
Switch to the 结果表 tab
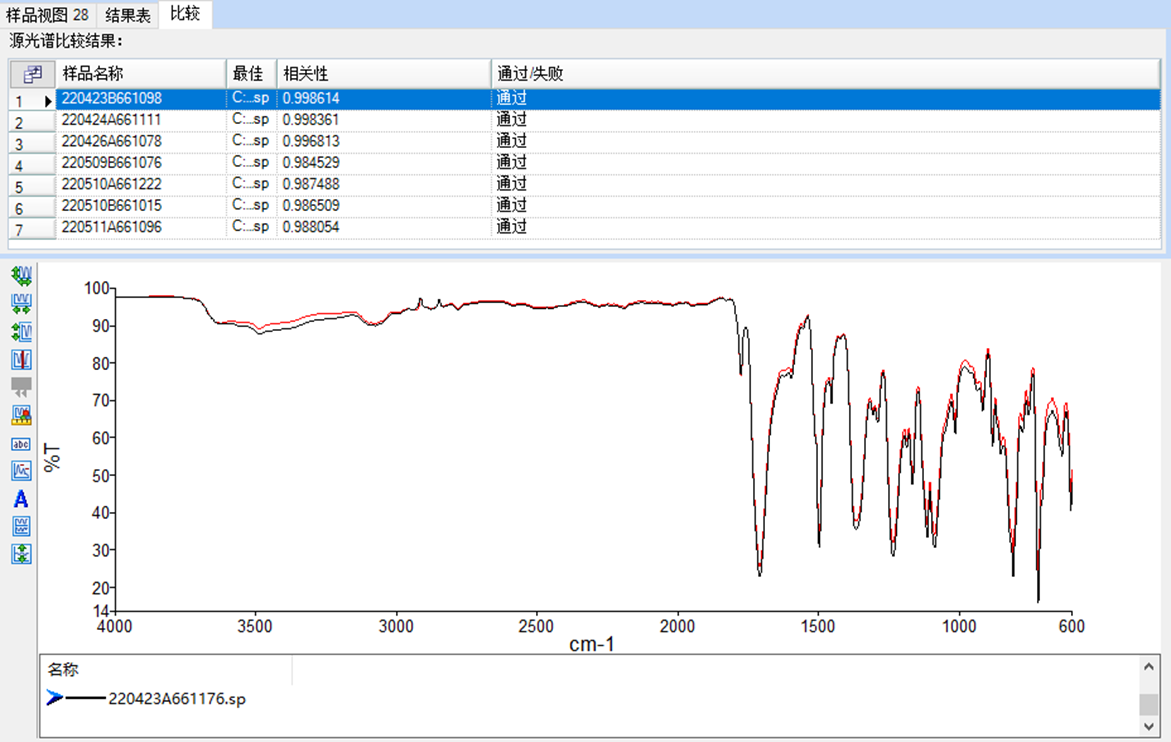128,14
